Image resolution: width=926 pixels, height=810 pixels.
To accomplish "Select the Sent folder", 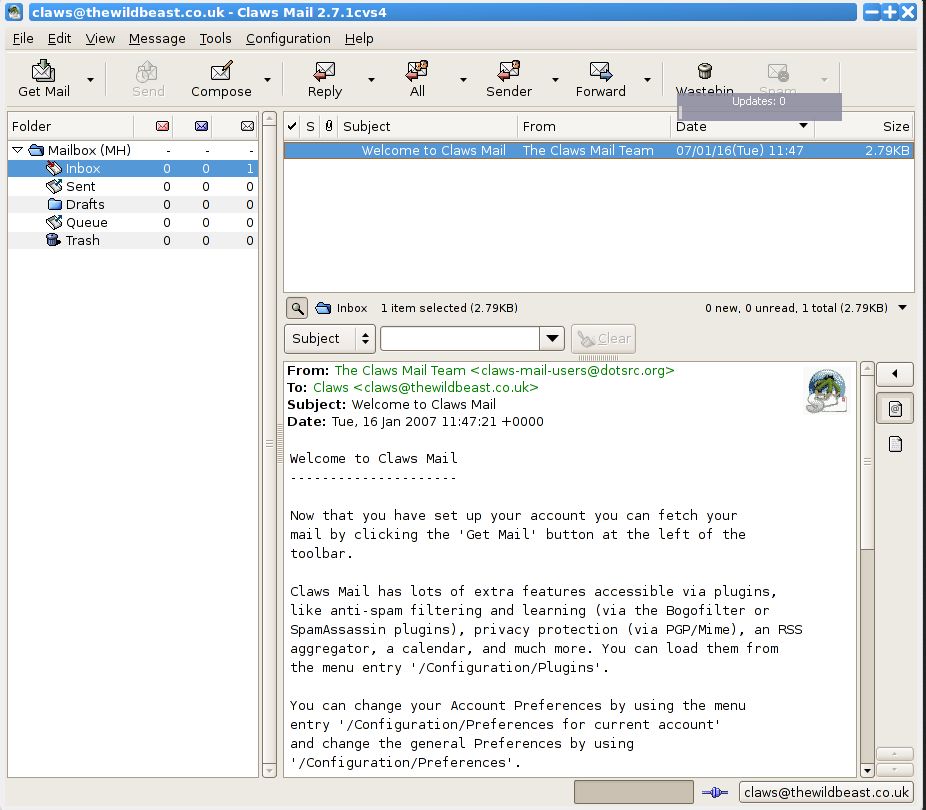I will (x=133, y=187).
